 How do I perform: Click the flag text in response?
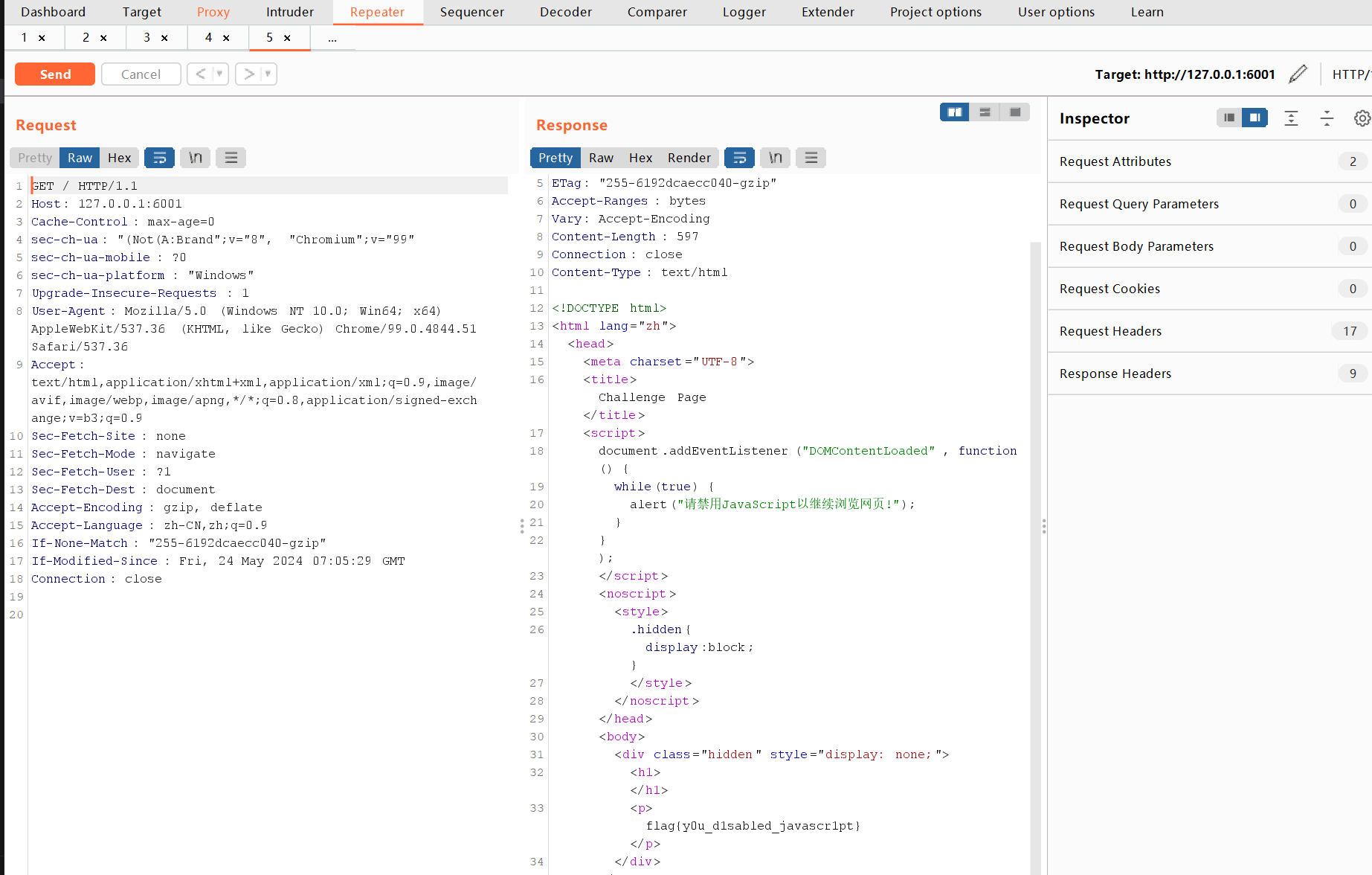(x=753, y=826)
